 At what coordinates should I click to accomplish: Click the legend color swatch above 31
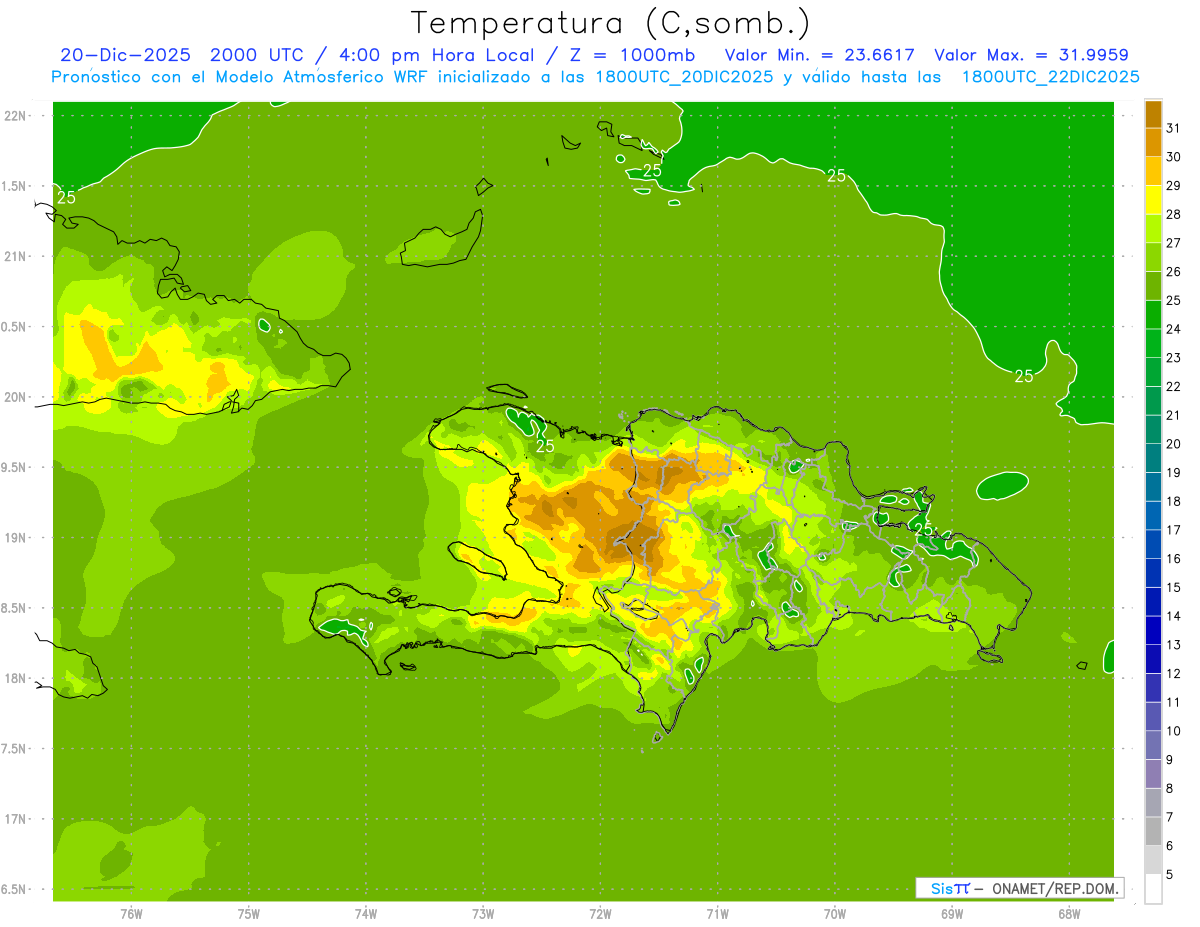click(1153, 114)
